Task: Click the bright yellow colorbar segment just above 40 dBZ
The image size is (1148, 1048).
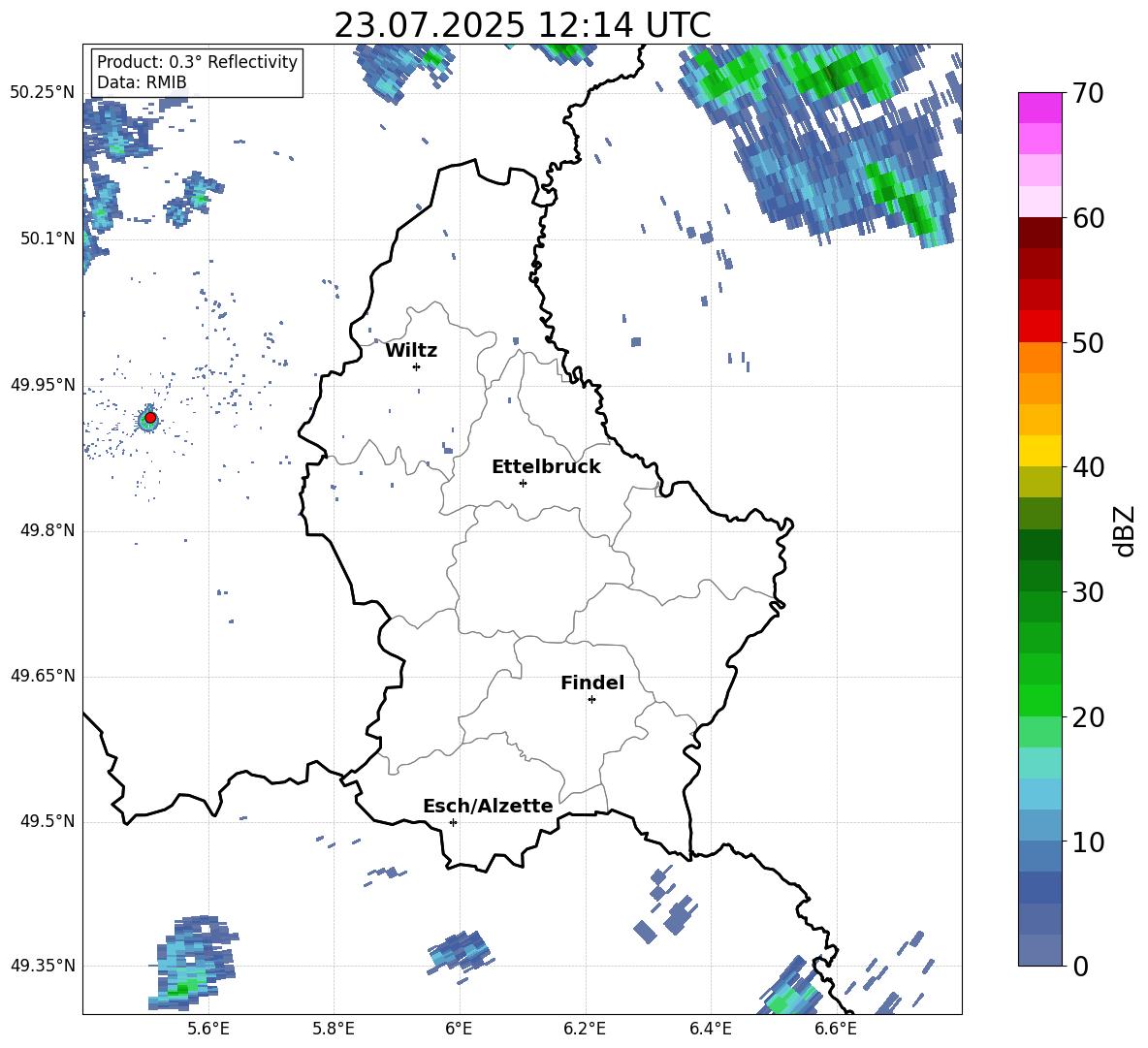Action: tap(1039, 451)
